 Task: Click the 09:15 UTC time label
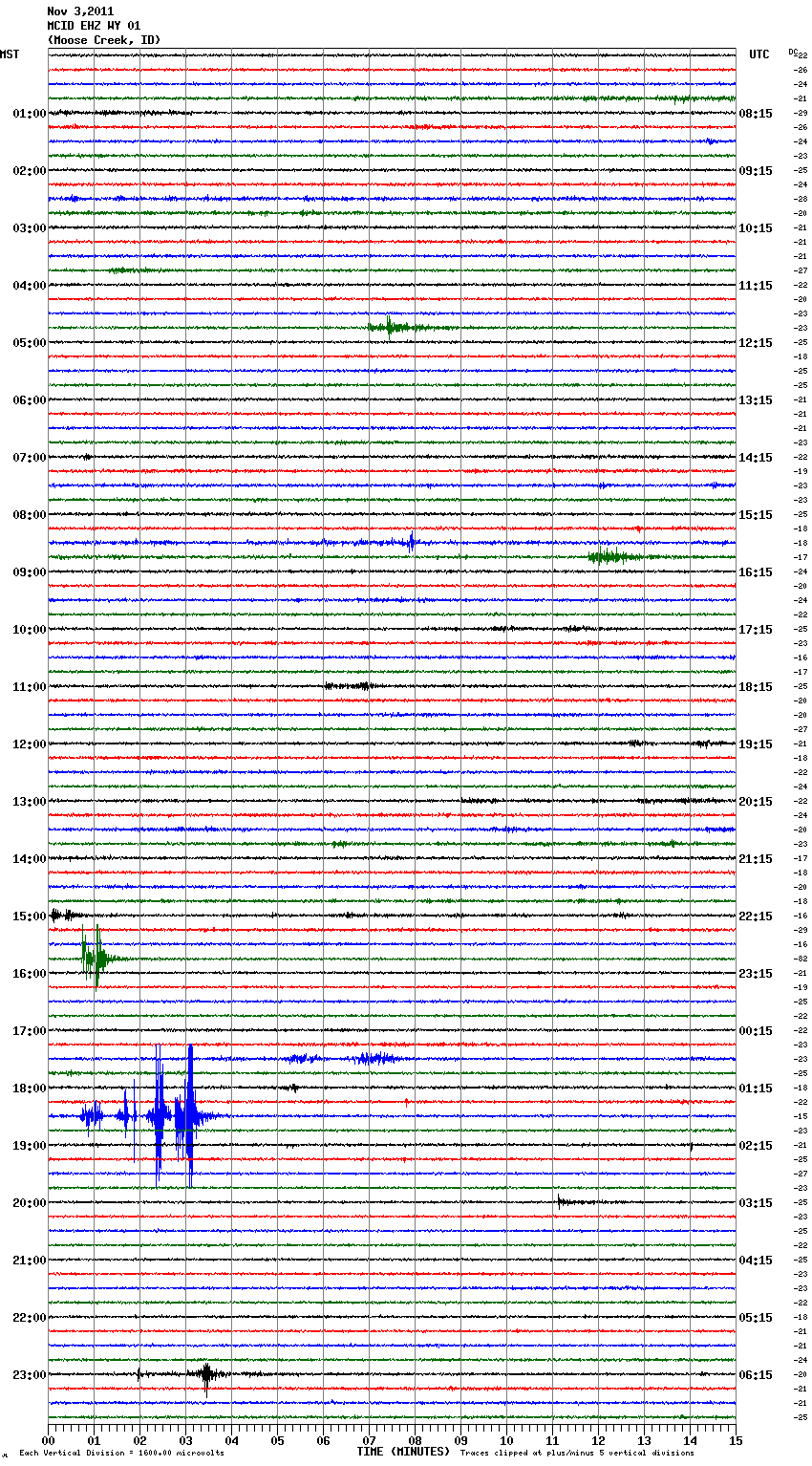tap(756, 171)
